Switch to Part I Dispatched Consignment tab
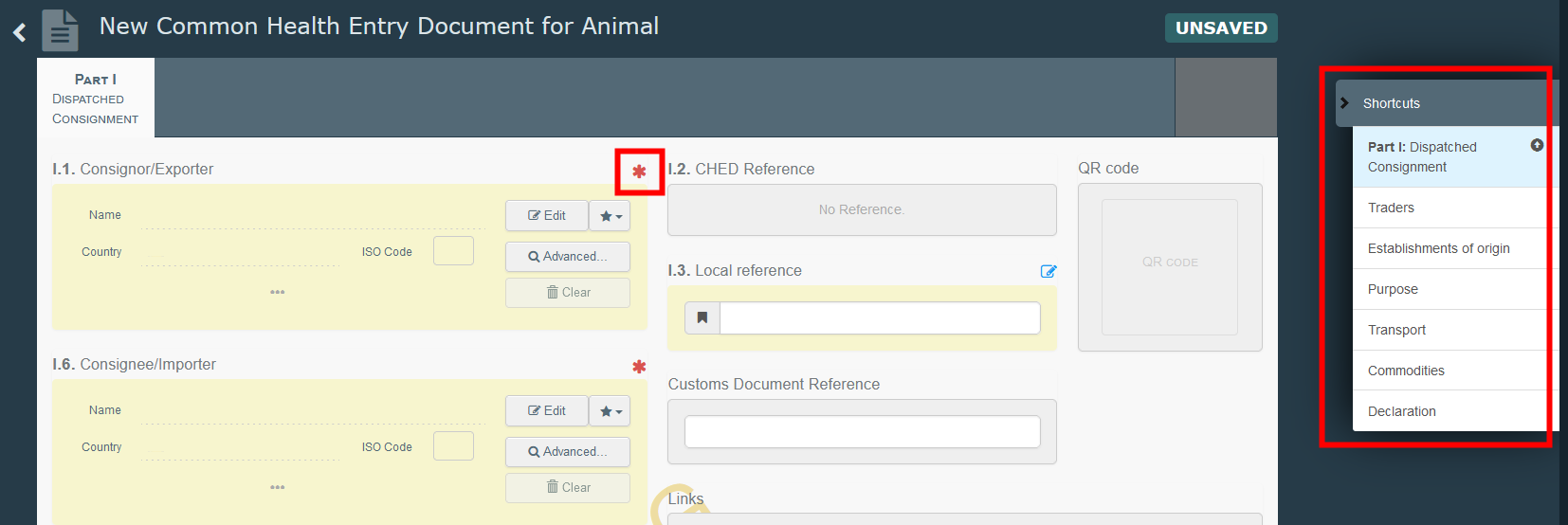Screen dimensions: 1568x525 tap(96, 99)
